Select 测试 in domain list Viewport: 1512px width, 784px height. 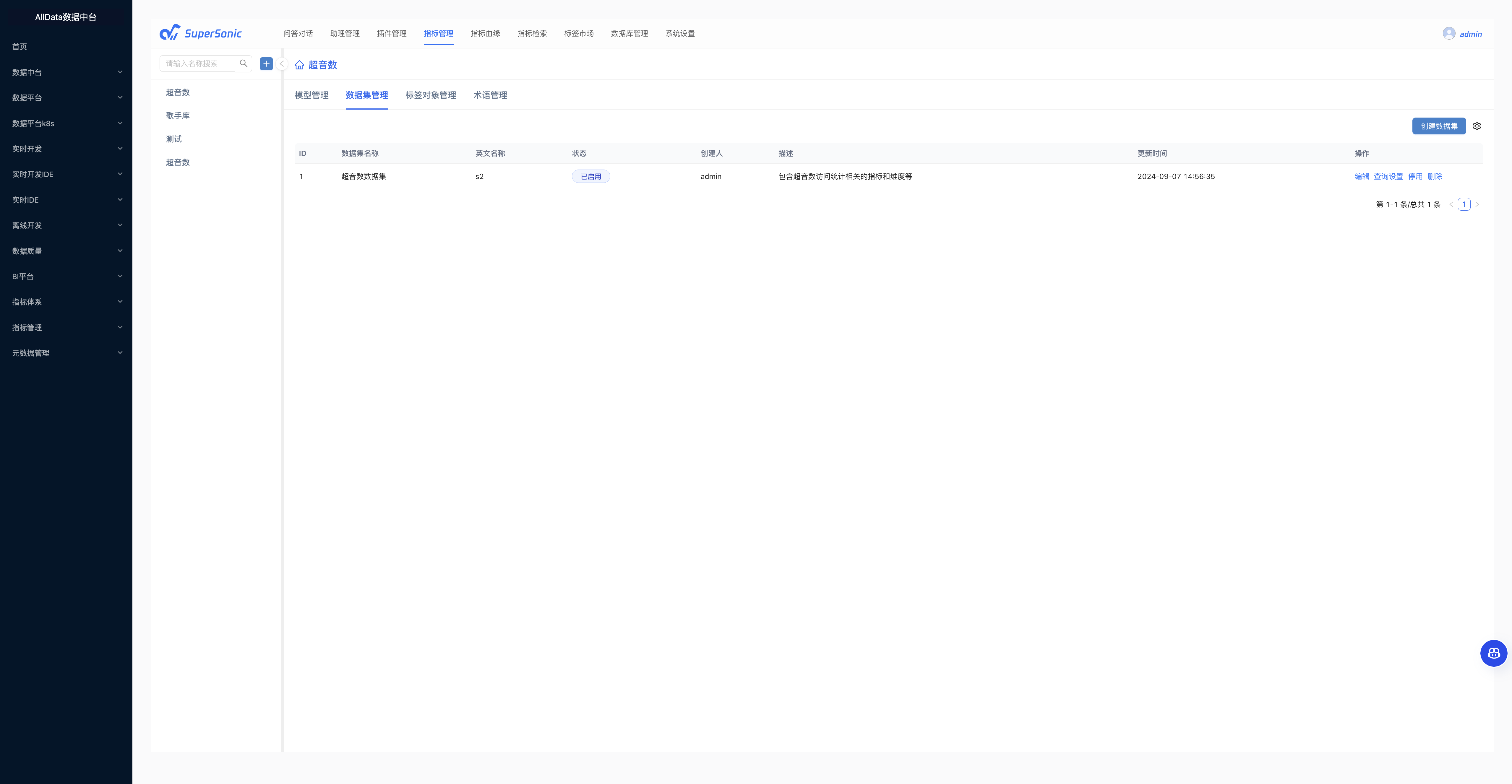coord(174,139)
